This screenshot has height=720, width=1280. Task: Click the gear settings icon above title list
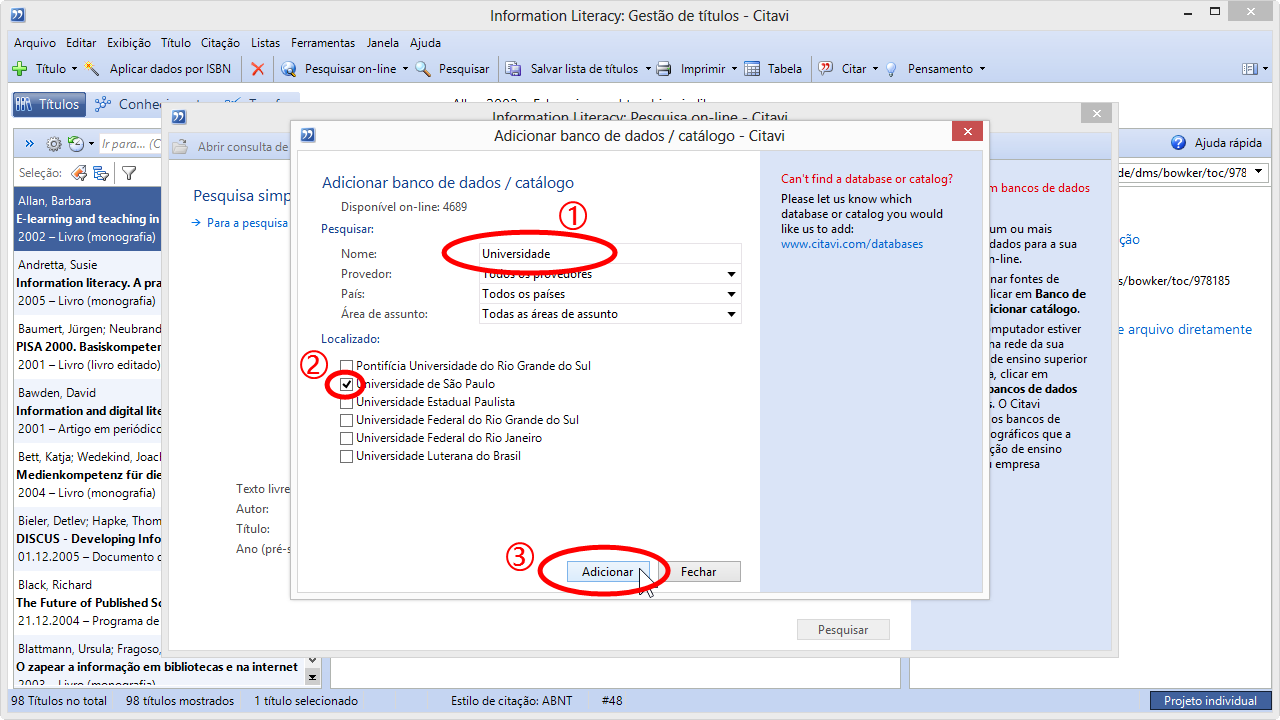tap(54, 144)
